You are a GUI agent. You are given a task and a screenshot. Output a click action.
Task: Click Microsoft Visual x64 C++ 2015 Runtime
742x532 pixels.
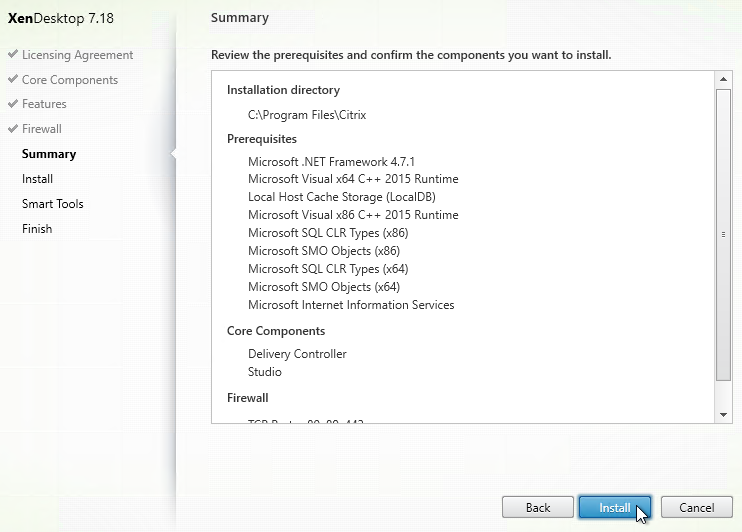(x=353, y=179)
